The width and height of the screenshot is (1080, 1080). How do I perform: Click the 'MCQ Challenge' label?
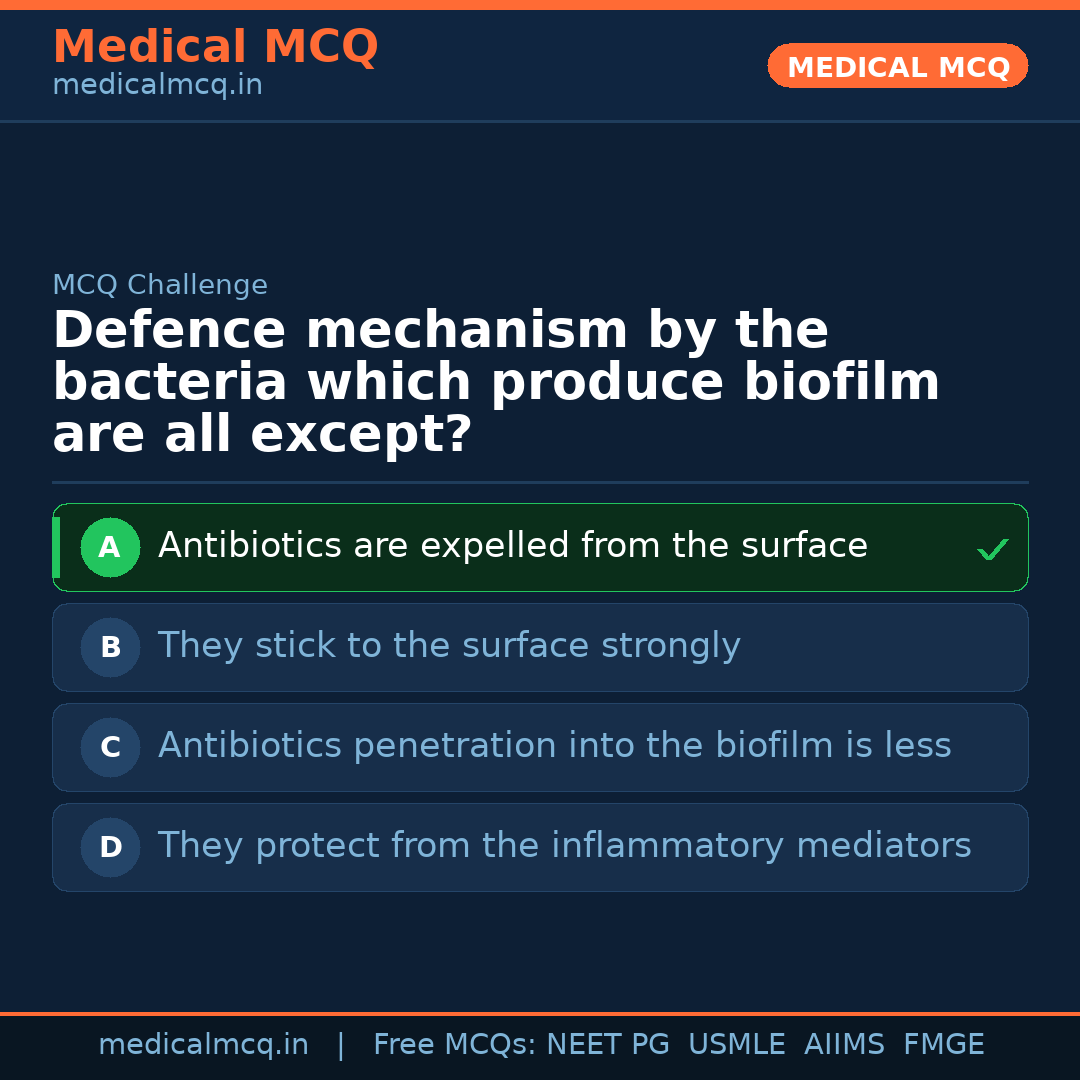point(160,285)
